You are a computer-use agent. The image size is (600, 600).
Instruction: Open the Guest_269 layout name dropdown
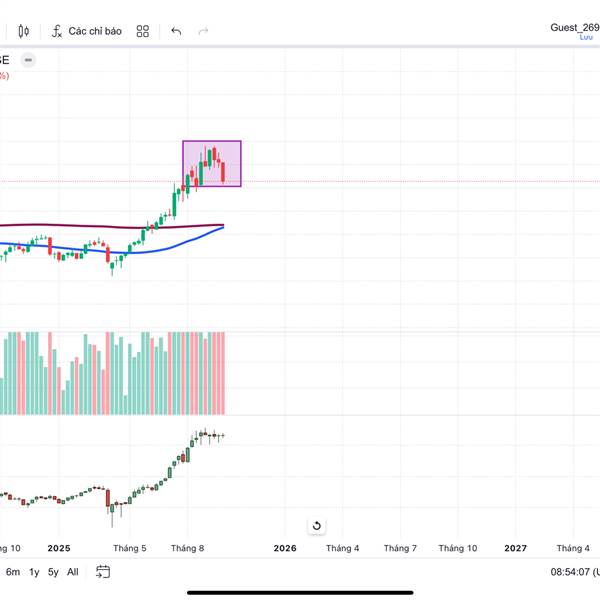(x=575, y=27)
